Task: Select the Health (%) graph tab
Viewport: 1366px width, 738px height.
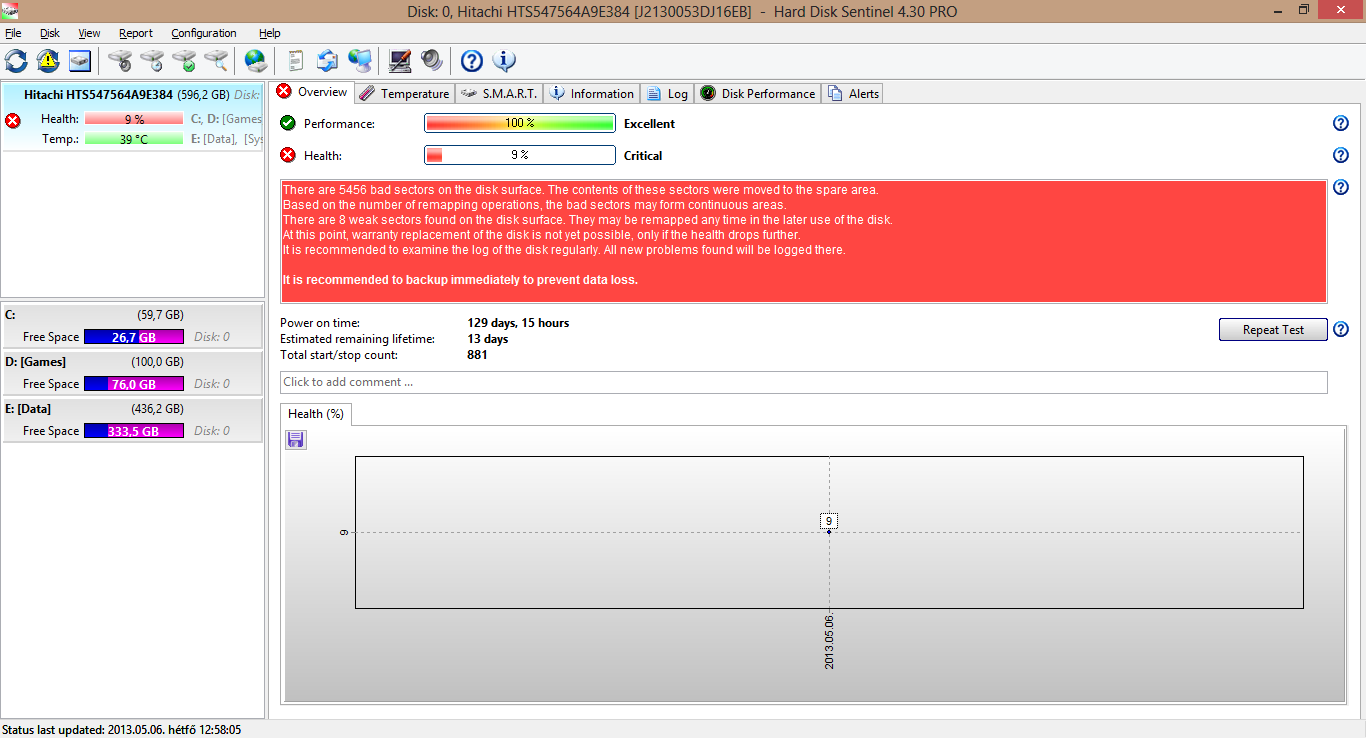Action: [x=316, y=413]
